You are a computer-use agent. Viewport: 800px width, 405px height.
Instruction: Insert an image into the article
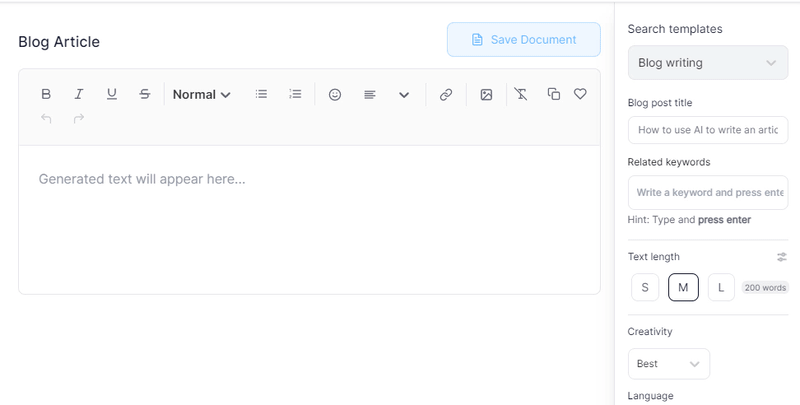[x=486, y=94]
